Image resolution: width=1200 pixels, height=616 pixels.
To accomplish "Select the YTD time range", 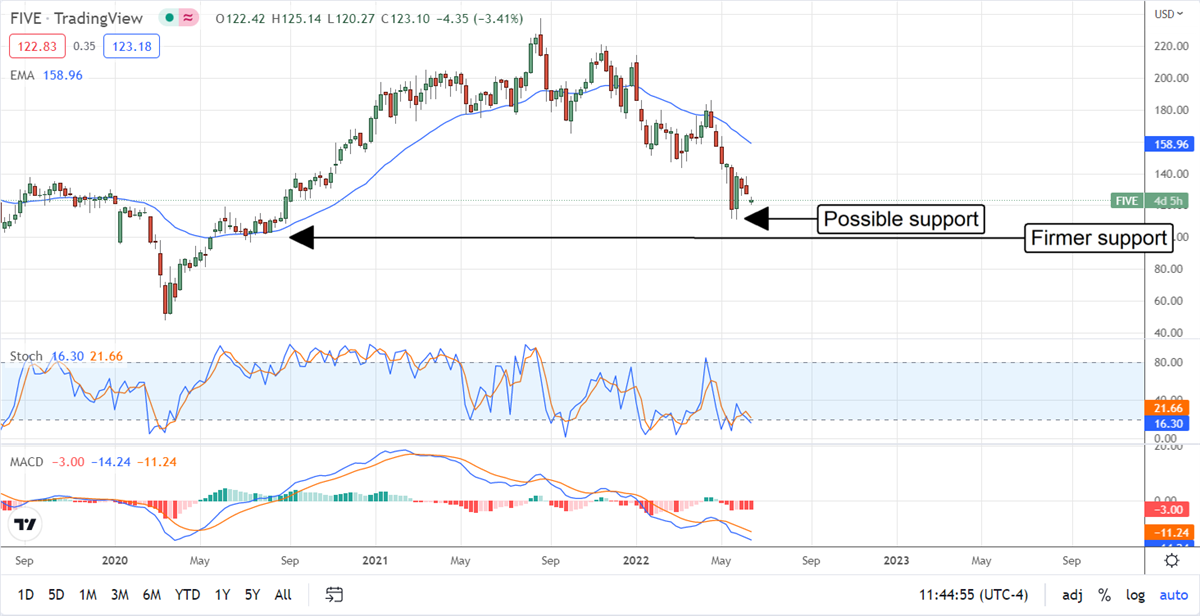I will pyautogui.click(x=186, y=595).
